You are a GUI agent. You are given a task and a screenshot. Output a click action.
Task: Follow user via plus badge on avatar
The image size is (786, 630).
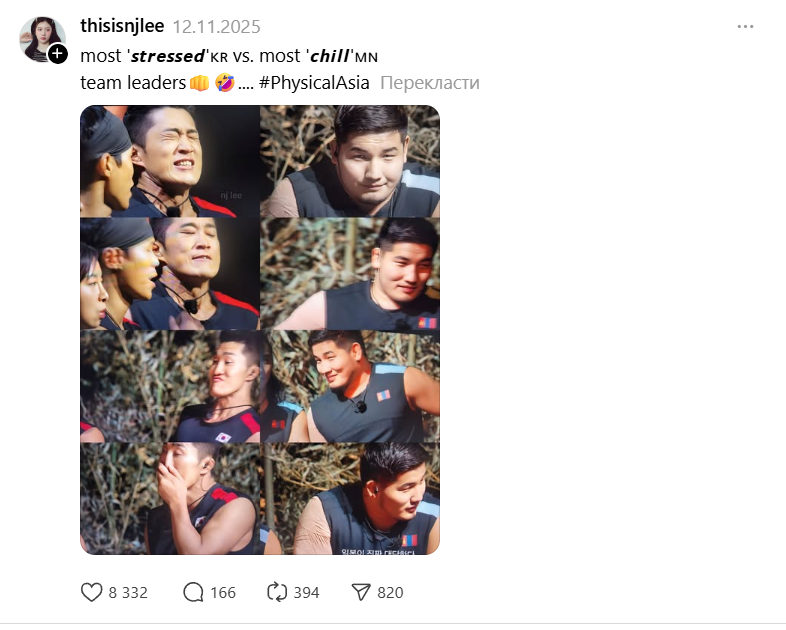click(58, 53)
